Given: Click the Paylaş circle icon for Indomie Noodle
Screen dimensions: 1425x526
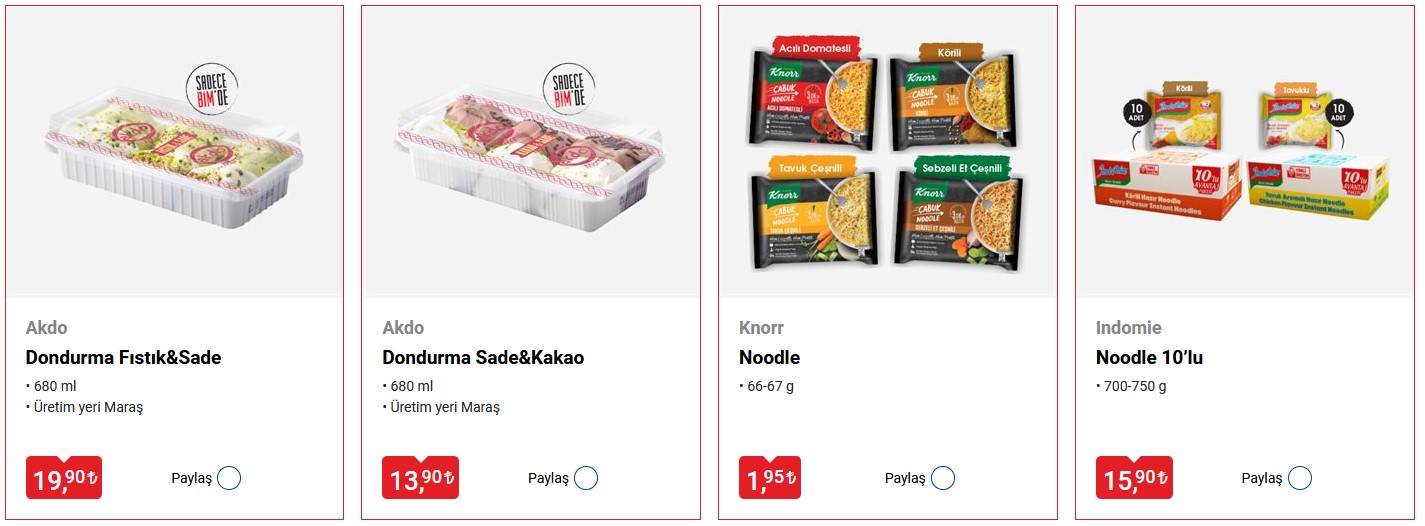Looking at the screenshot, I should pos(1300,478).
